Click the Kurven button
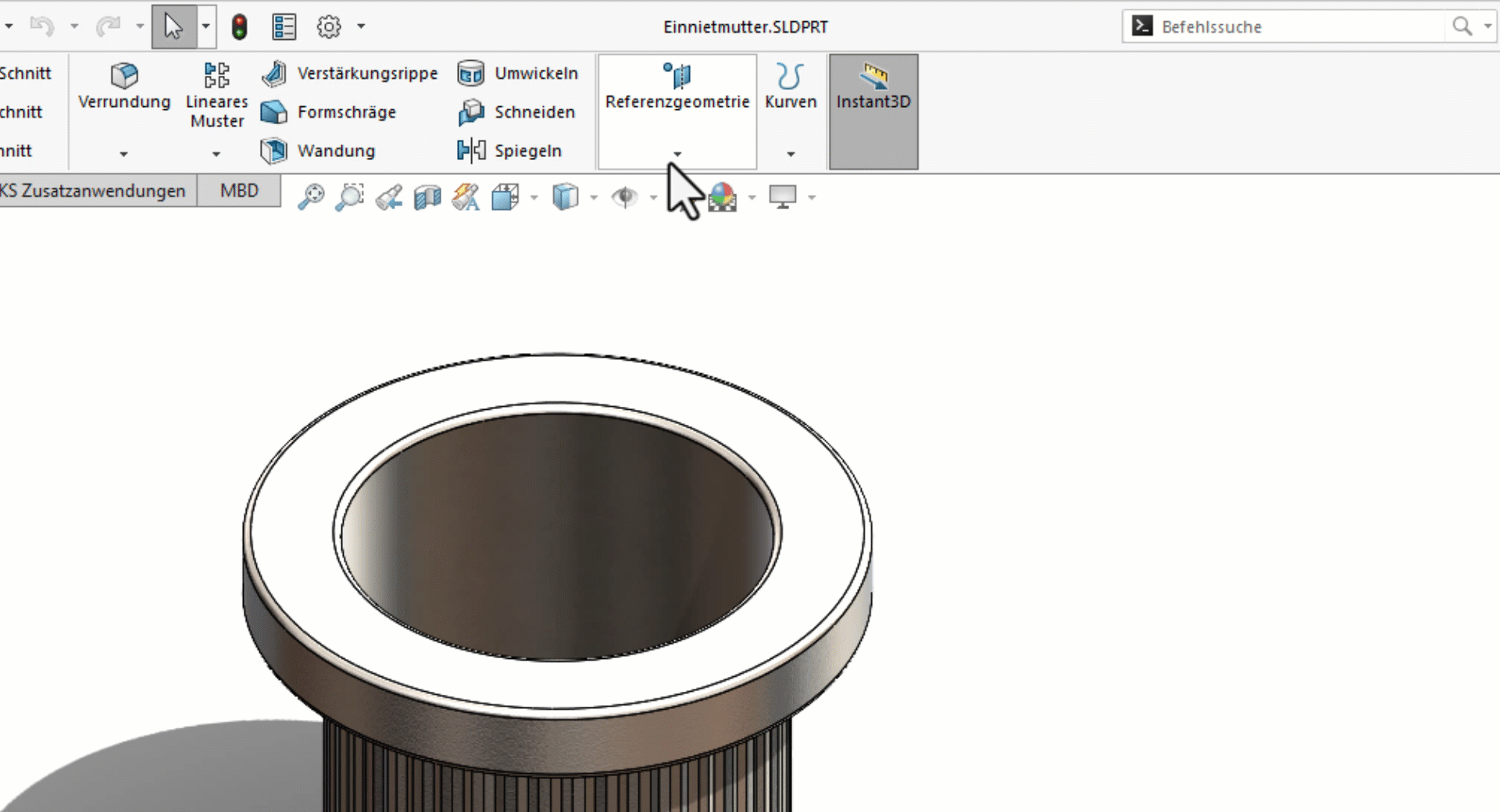This screenshot has width=1500, height=812. [x=791, y=86]
